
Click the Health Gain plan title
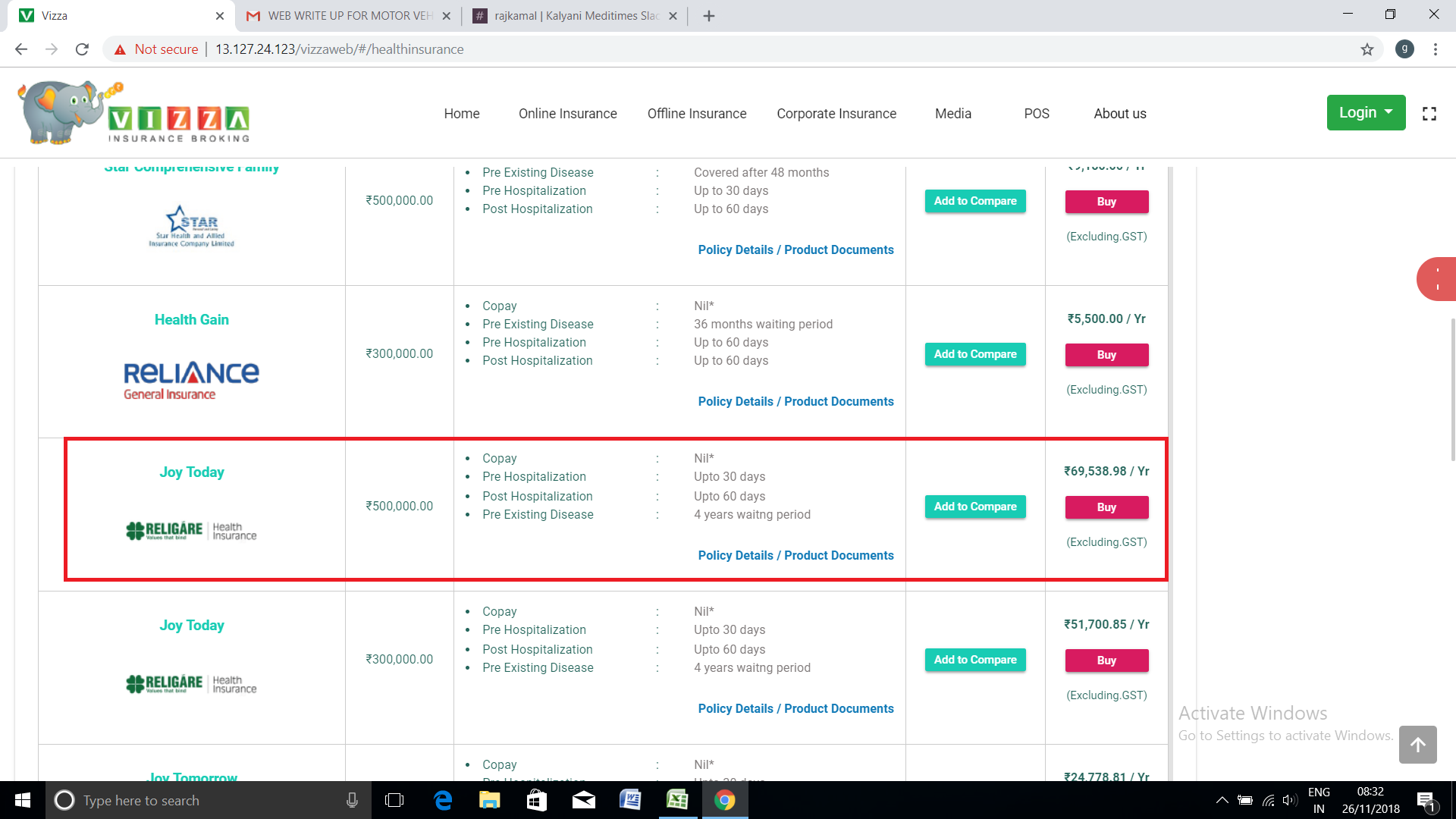pyautogui.click(x=192, y=320)
